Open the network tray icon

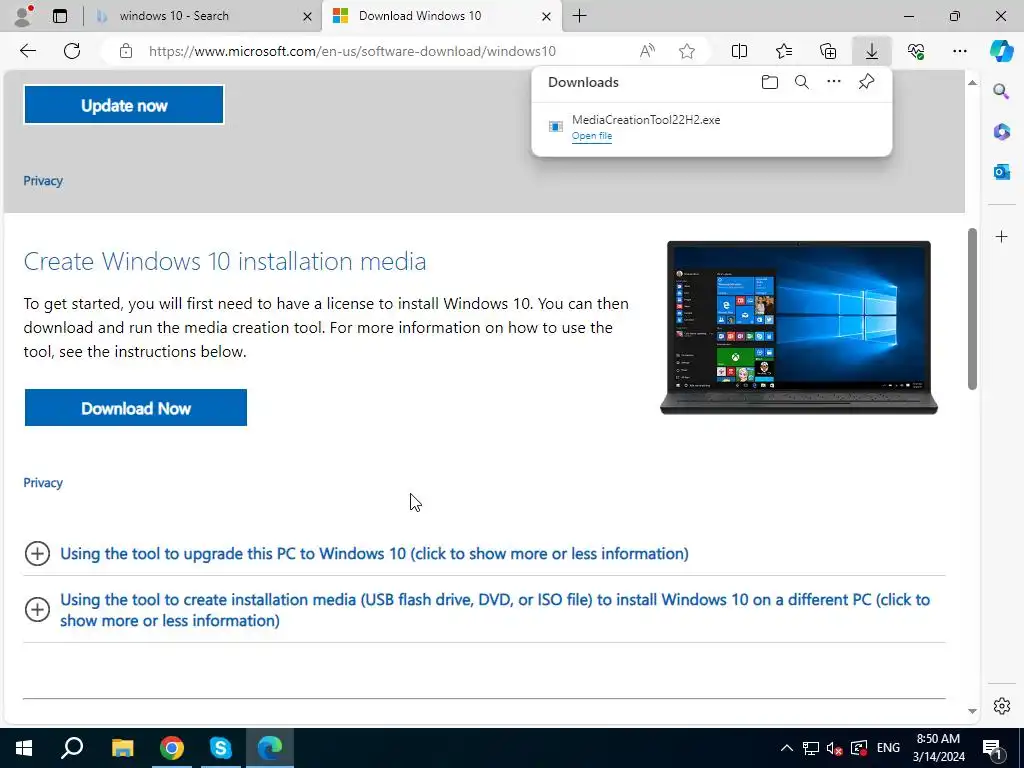click(x=810, y=748)
